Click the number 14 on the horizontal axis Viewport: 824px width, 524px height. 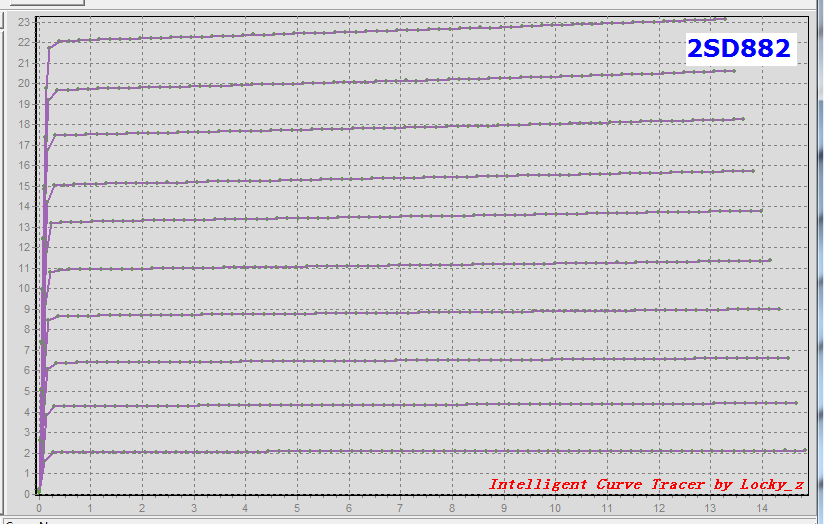click(761, 508)
